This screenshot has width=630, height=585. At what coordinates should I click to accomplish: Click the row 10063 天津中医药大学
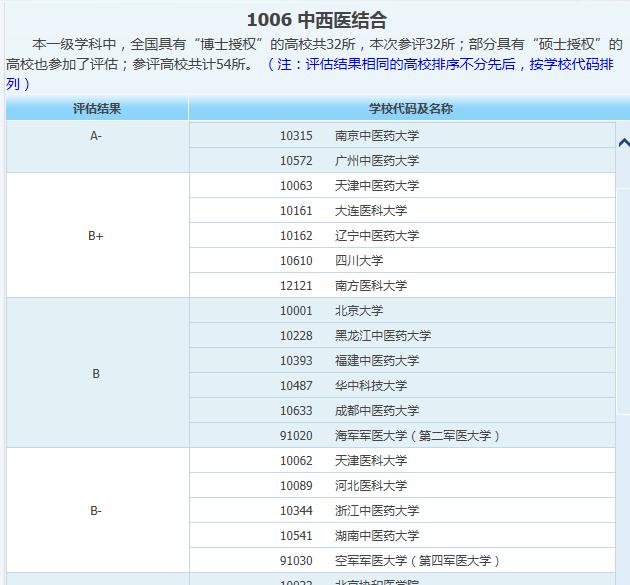[x=402, y=185]
